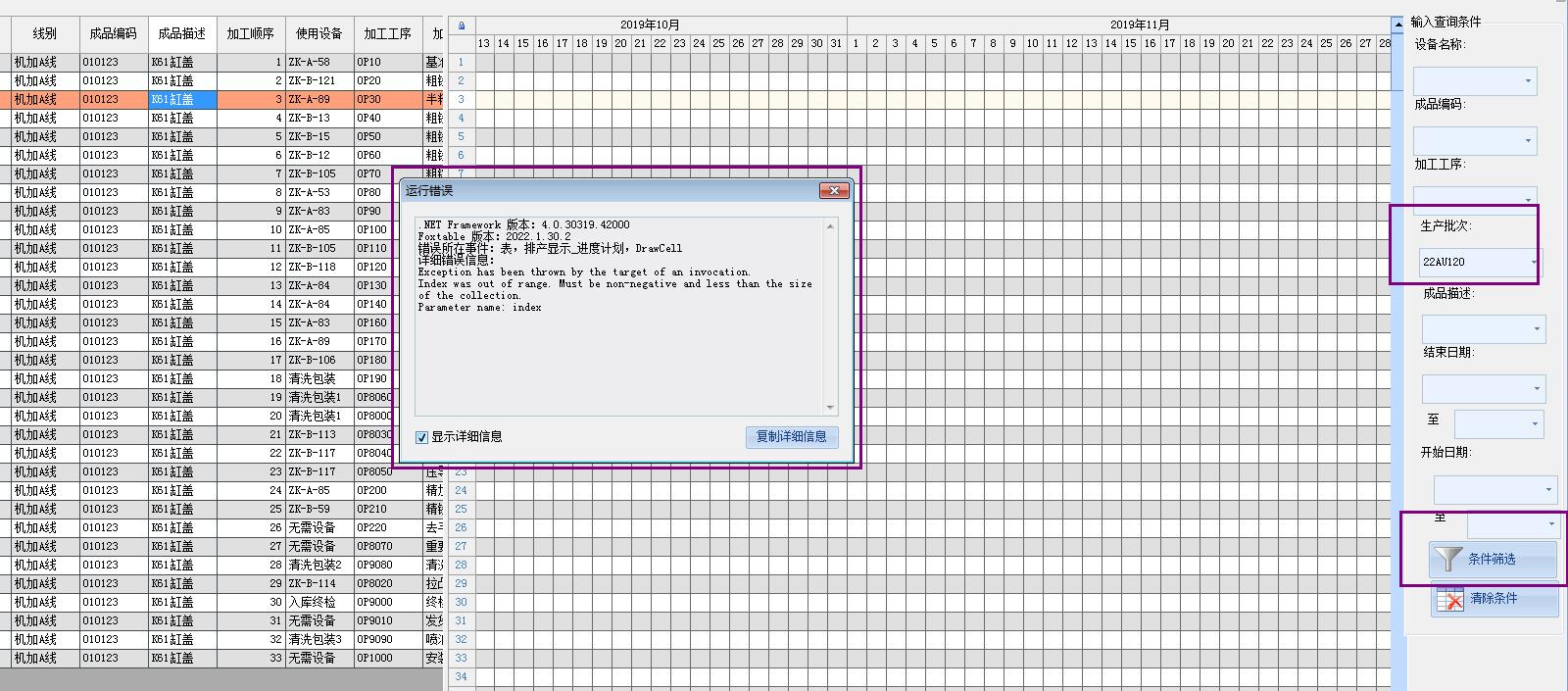Click Gantt row number 25
This screenshot has height=691, width=1568.
[x=461, y=509]
